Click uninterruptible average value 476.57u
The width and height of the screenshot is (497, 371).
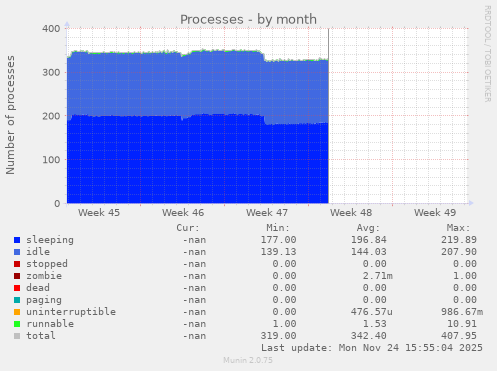[x=372, y=312]
